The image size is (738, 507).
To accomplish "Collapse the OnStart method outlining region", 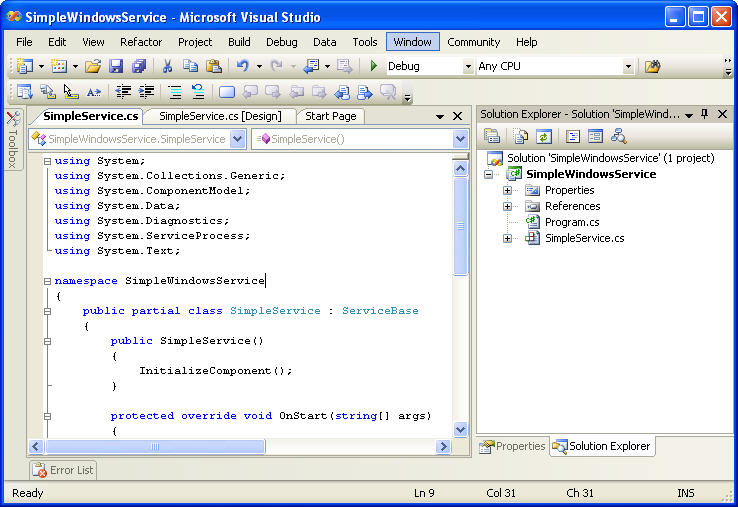I will (47, 416).
